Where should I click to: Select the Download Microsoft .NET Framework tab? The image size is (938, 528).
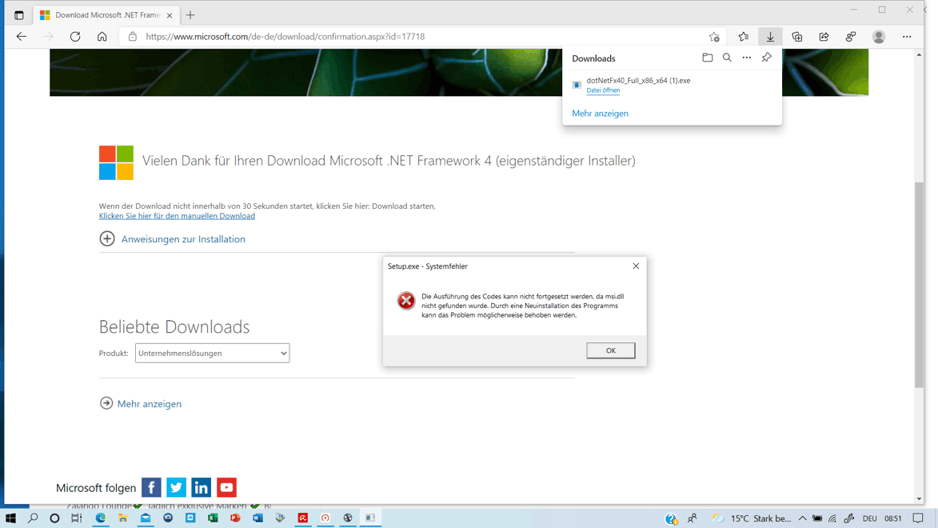point(106,15)
